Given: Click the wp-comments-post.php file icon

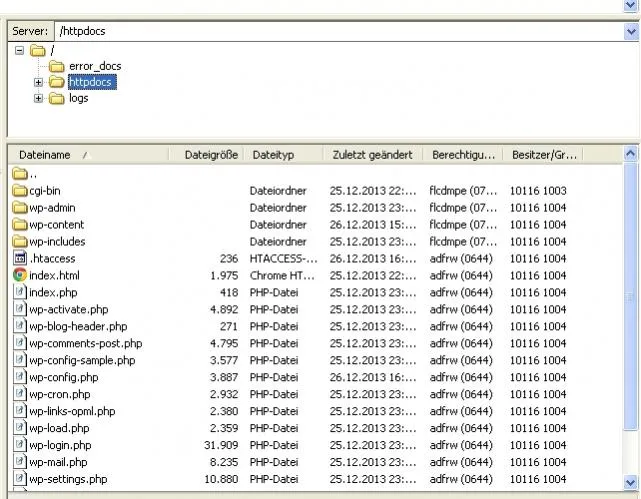Looking at the screenshot, I should (x=20, y=343).
